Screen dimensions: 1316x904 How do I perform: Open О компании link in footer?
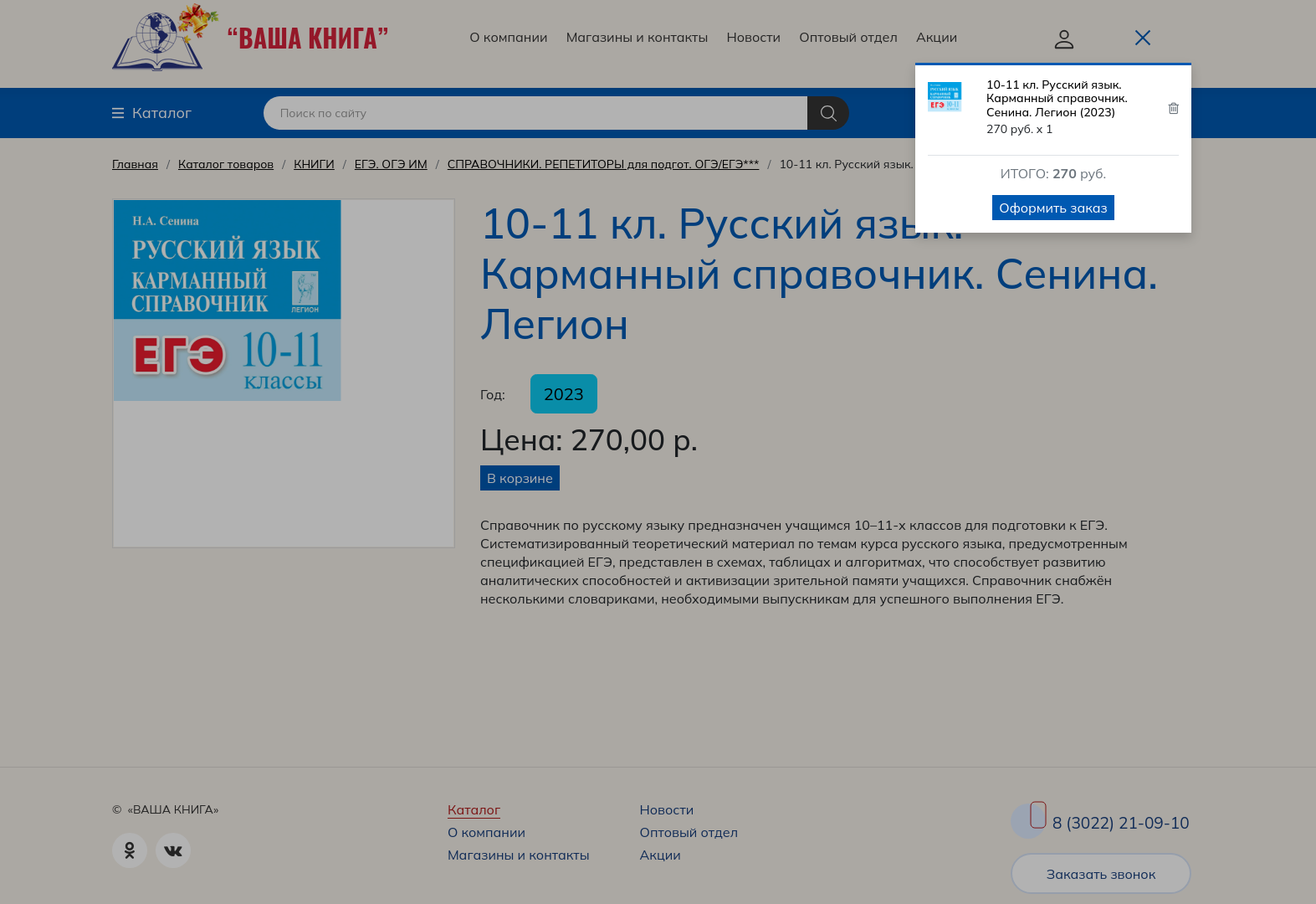coord(486,832)
